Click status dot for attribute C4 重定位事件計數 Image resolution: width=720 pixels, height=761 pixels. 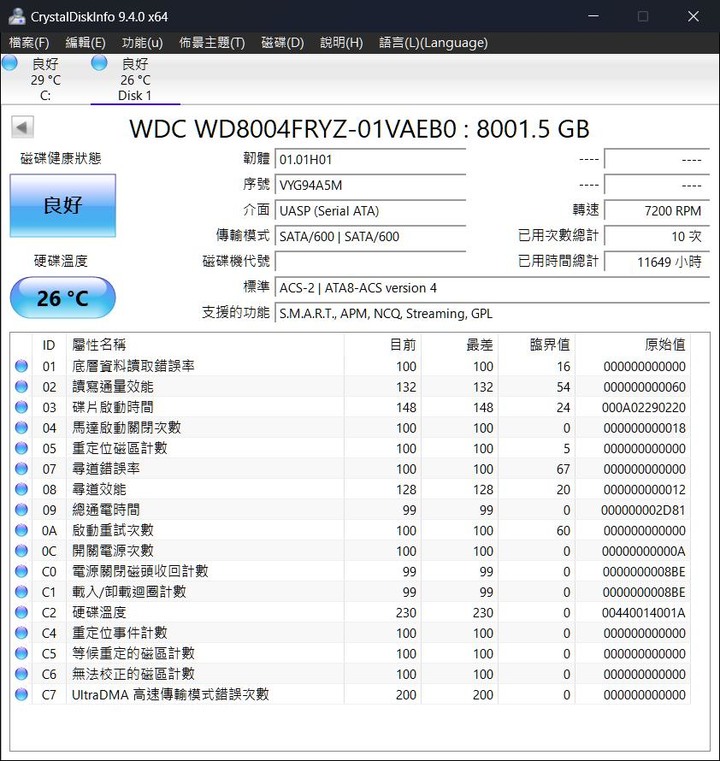point(21,632)
